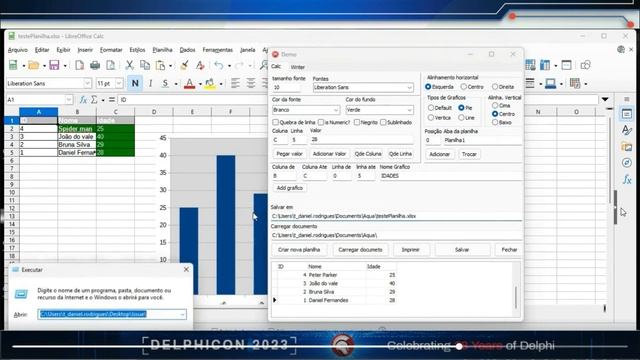This screenshot has height=360, width=640.
Task: Check the Sublinhado checkbox
Action: pyautogui.click(x=383, y=122)
